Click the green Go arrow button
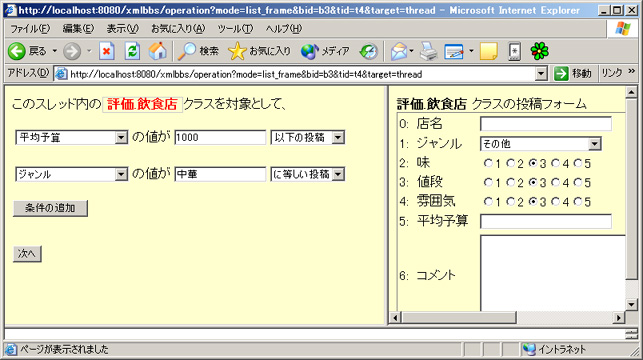Image resolution: width=643 pixels, height=360 pixels. pyautogui.click(x=561, y=74)
